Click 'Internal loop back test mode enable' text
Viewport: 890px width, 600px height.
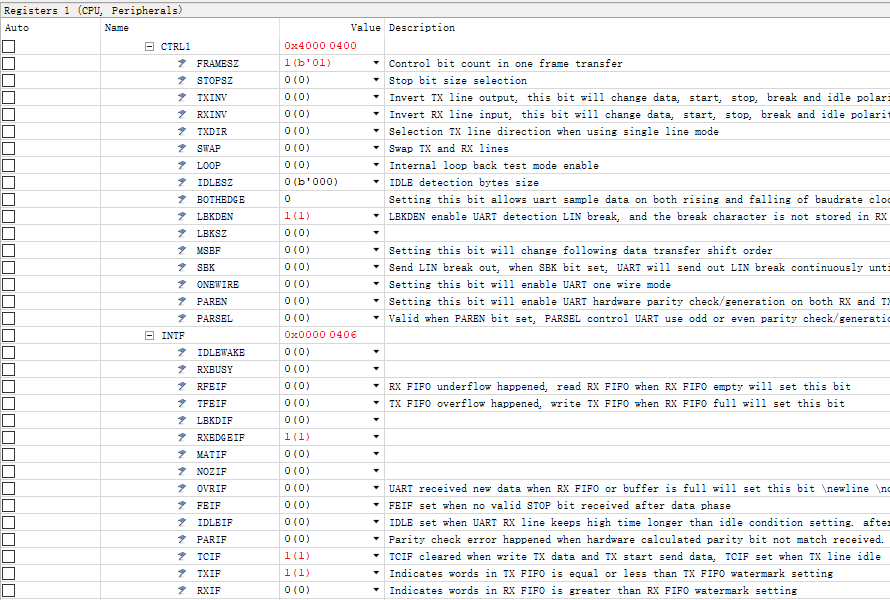coord(494,165)
